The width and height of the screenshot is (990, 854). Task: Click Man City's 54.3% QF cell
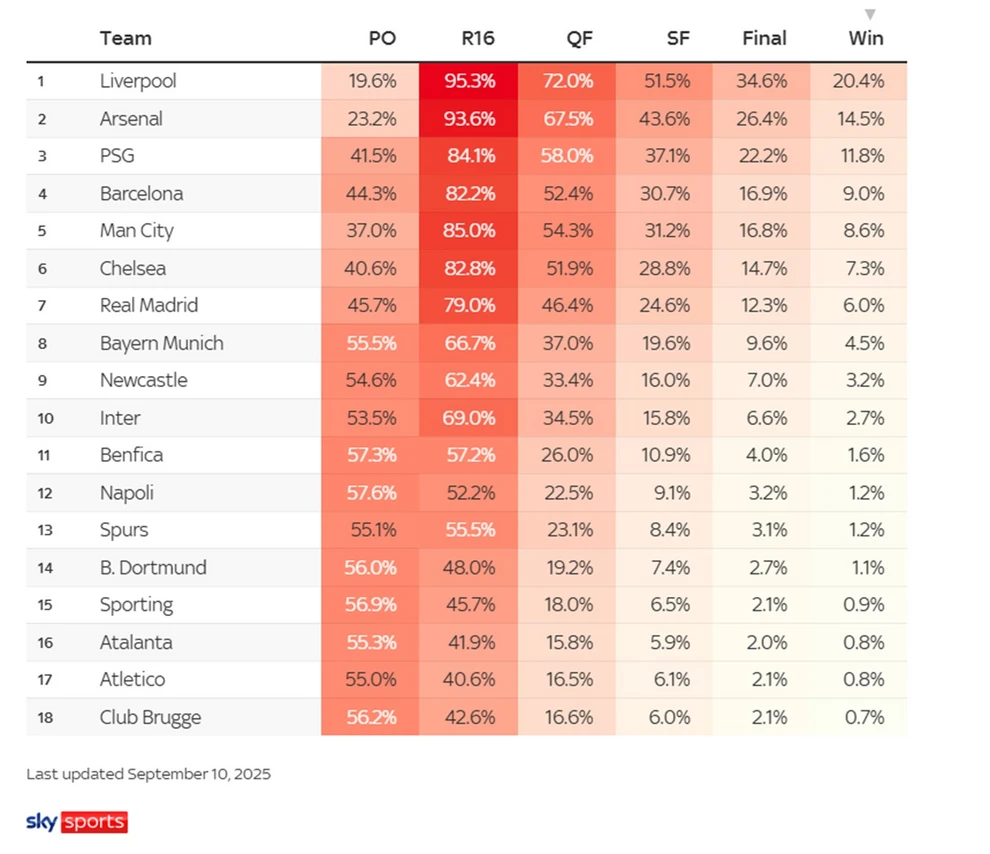click(x=568, y=231)
